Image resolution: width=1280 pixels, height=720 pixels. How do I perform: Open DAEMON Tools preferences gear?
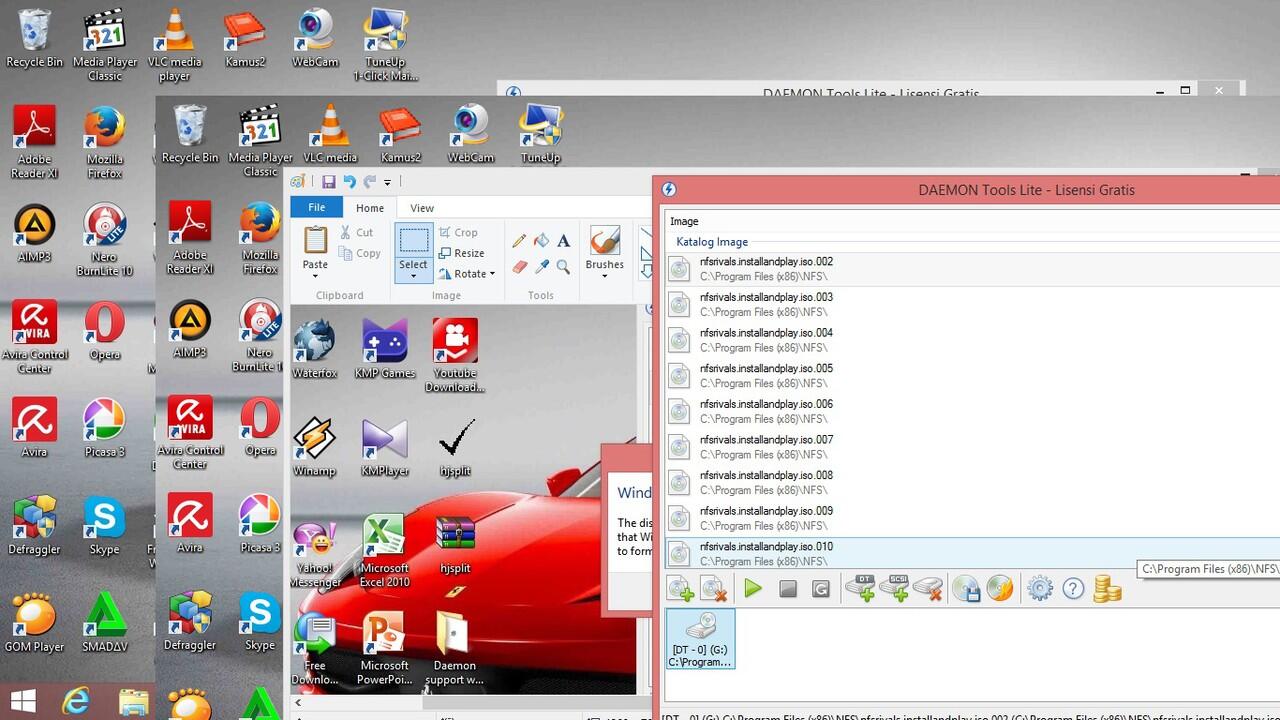(1040, 589)
